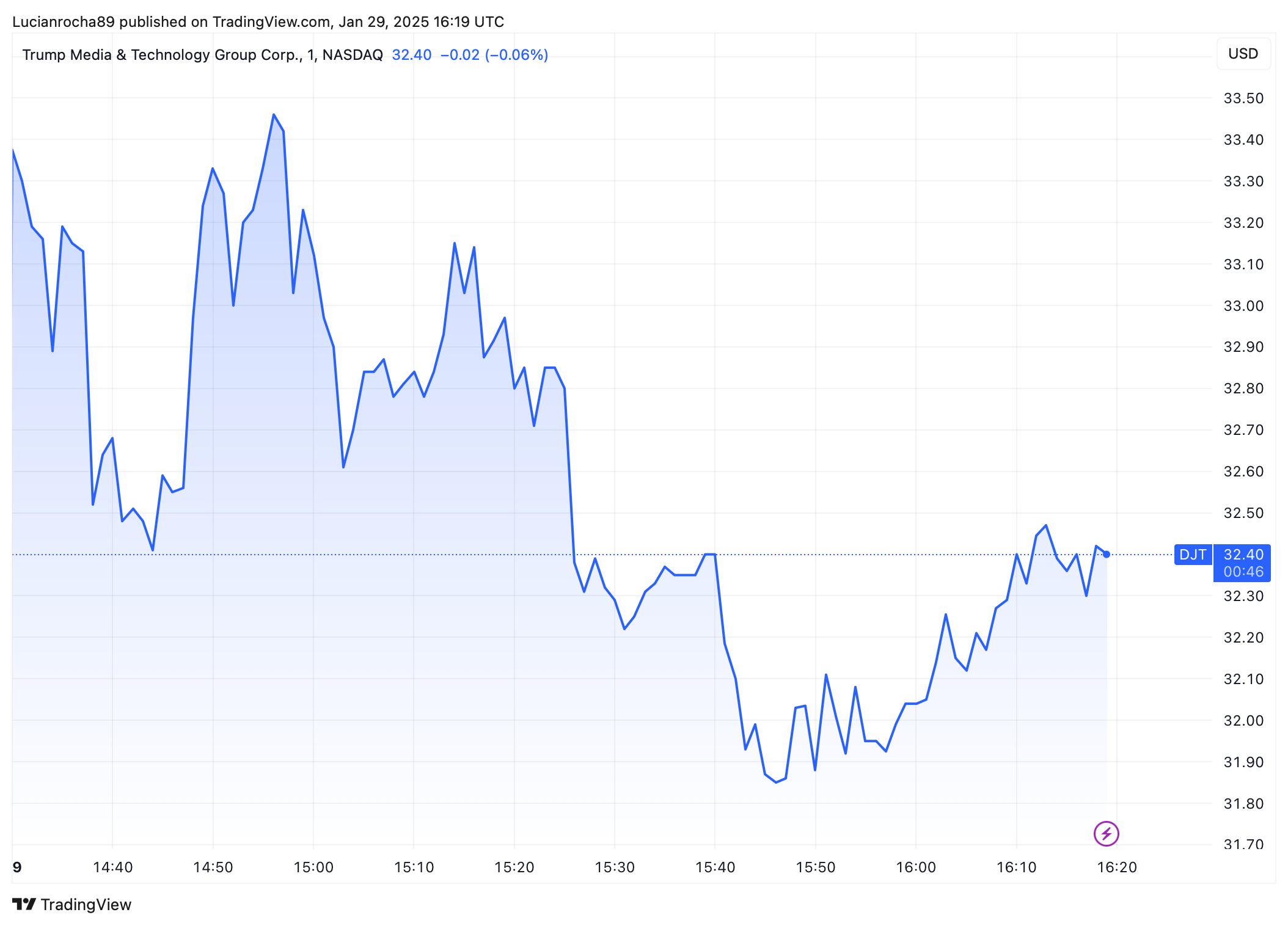The height and width of the screenshot is (926, 1288).
Task: Click the 33.30 price axis label
Action: [x=1243, y=181]
